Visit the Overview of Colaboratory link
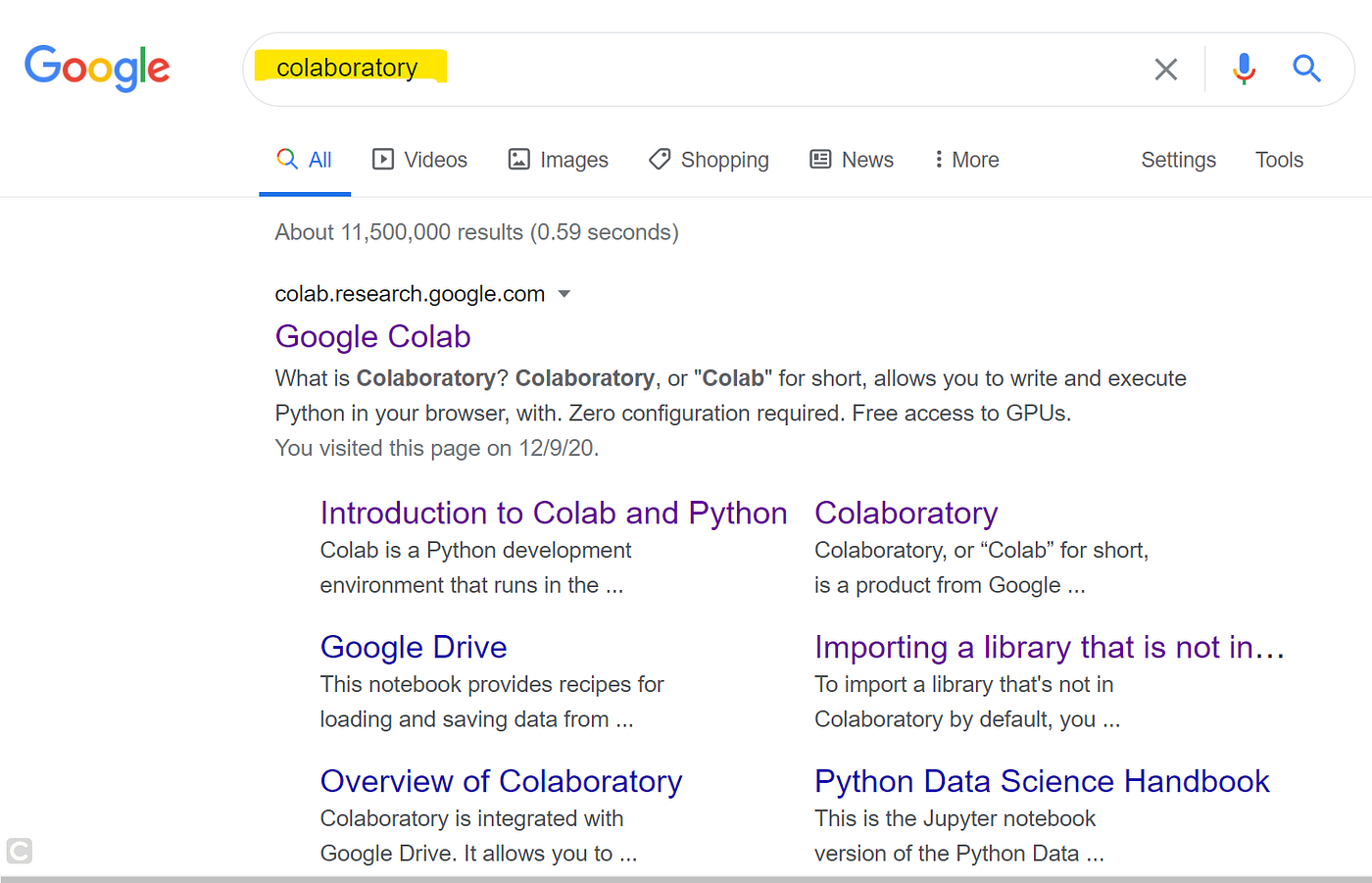1372x883 pixels. pos(501,781)
